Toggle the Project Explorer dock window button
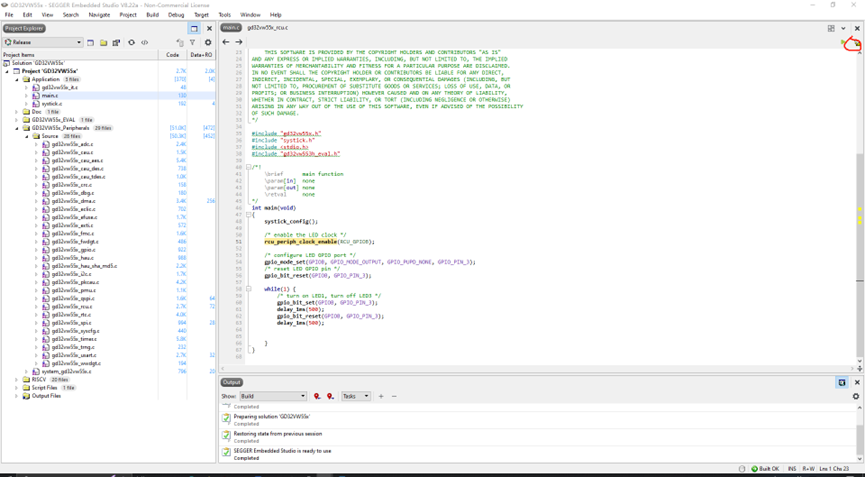The width and height of the screenshot is (865, 477). (194, 28)
